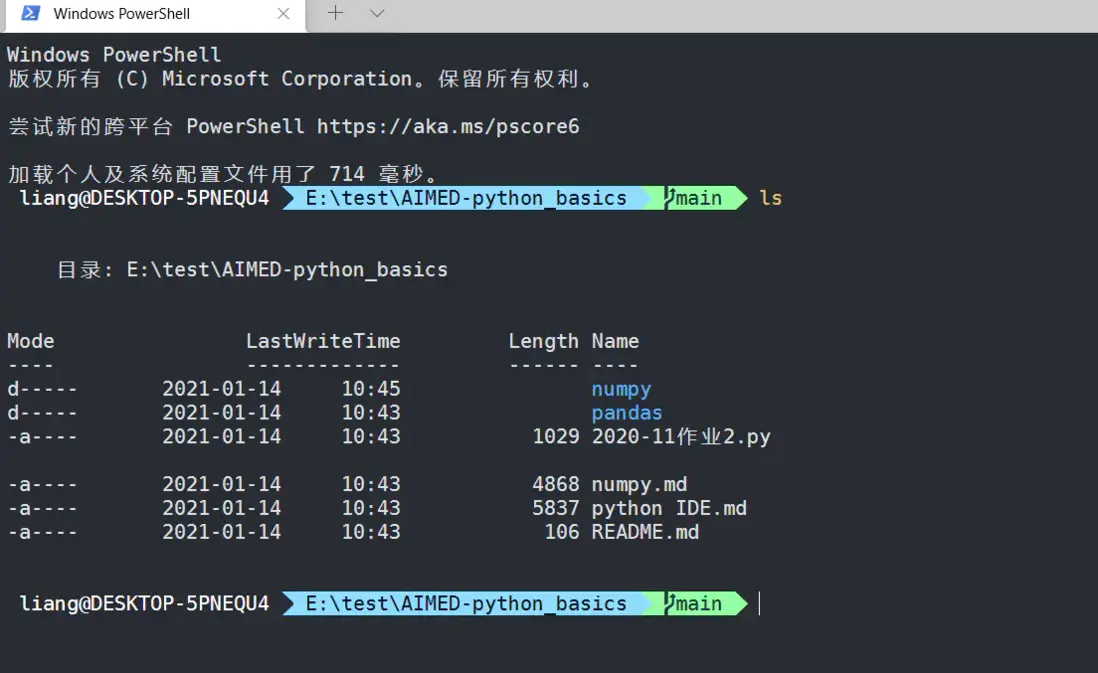Click the numpy.md file name
Viewport: 1098px width, 673px height.
(639, 485)
